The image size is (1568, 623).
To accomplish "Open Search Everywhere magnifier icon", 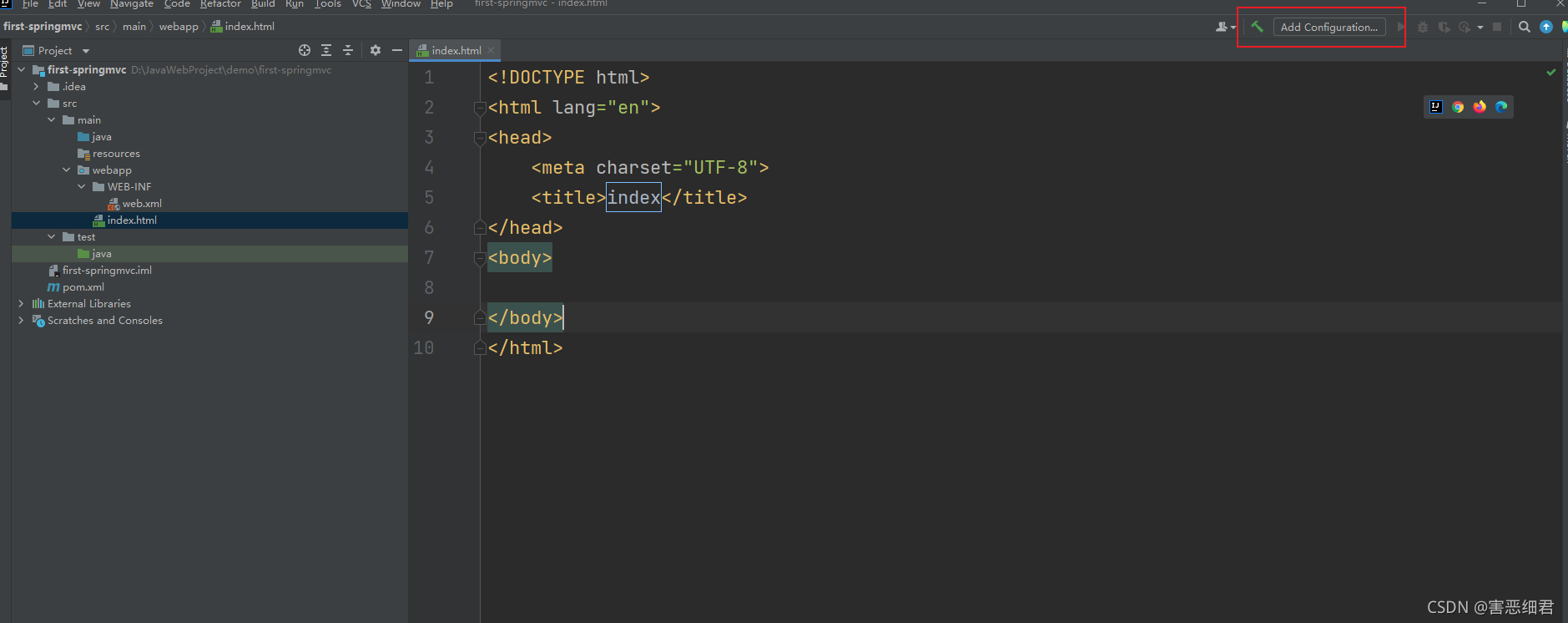I will (x=1525, y=27).
